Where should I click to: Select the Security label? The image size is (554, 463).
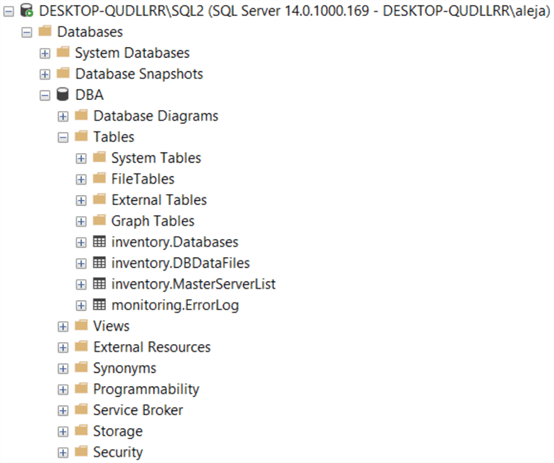pos(118,452)
